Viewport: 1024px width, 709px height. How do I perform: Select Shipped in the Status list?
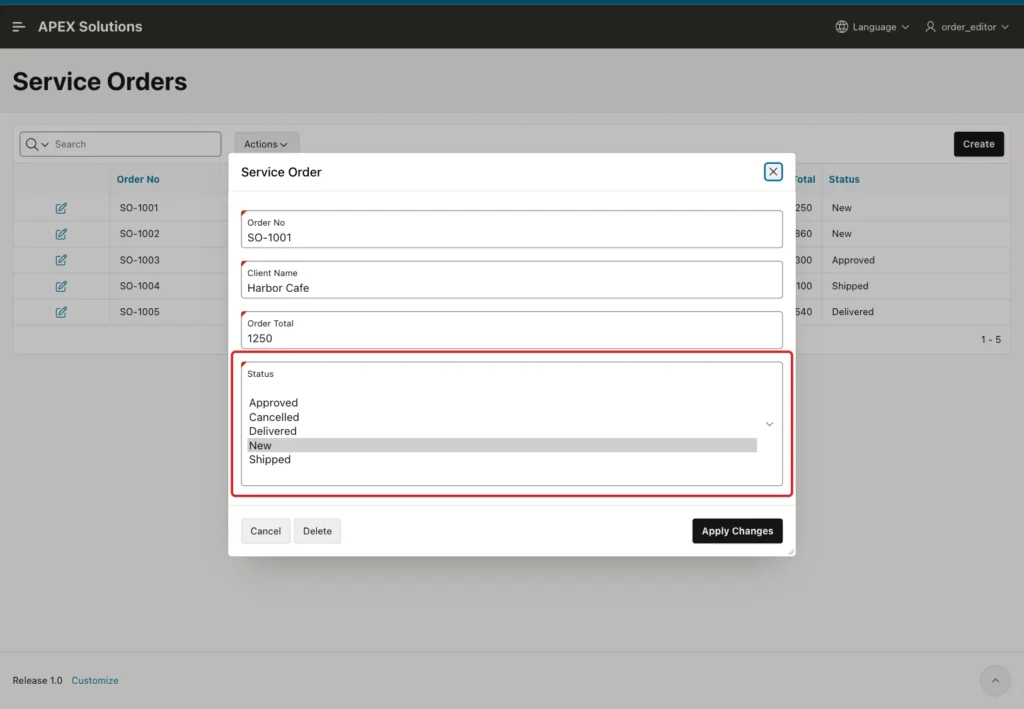[502, 460]
